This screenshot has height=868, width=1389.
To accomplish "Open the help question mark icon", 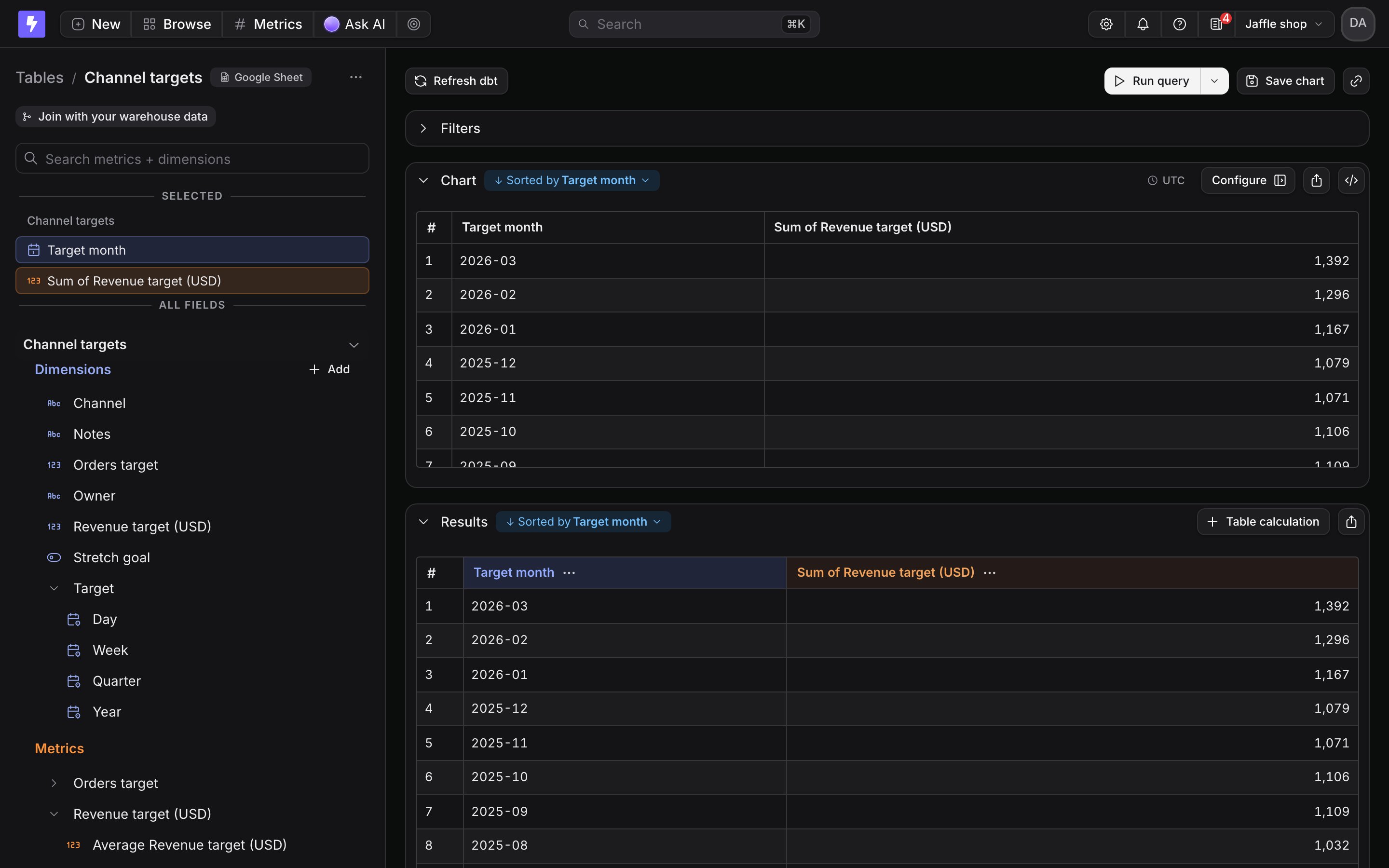I will point(1180,24).
